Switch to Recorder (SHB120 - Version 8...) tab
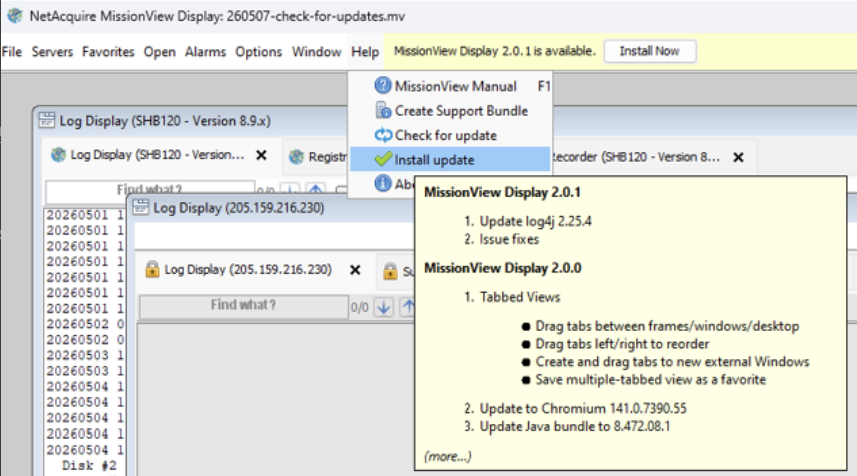Image resolution: width=857 pixels, height=476 pixels. (x=636, y=157)
